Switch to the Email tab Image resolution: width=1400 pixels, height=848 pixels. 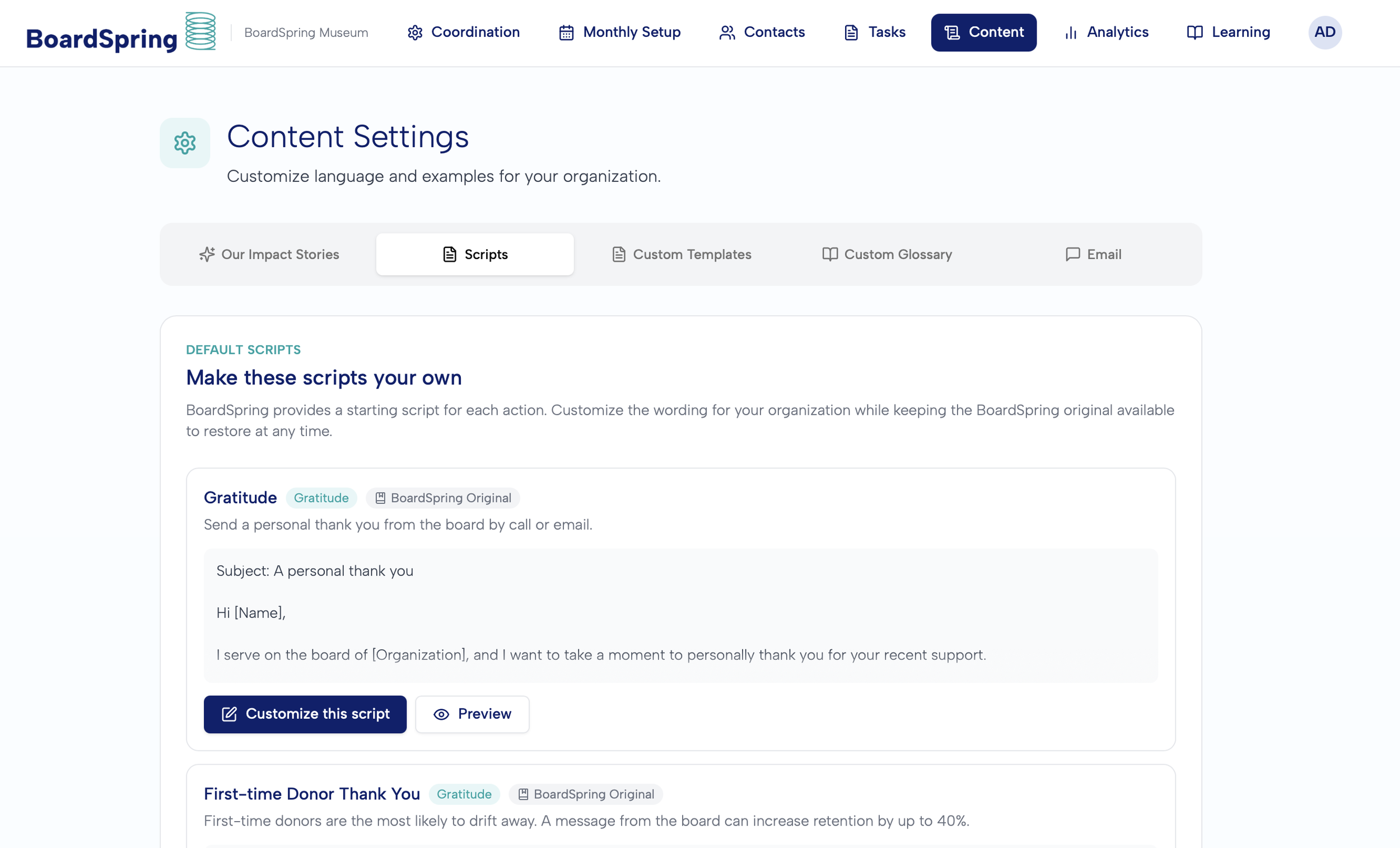click(x=1093, y=255)
